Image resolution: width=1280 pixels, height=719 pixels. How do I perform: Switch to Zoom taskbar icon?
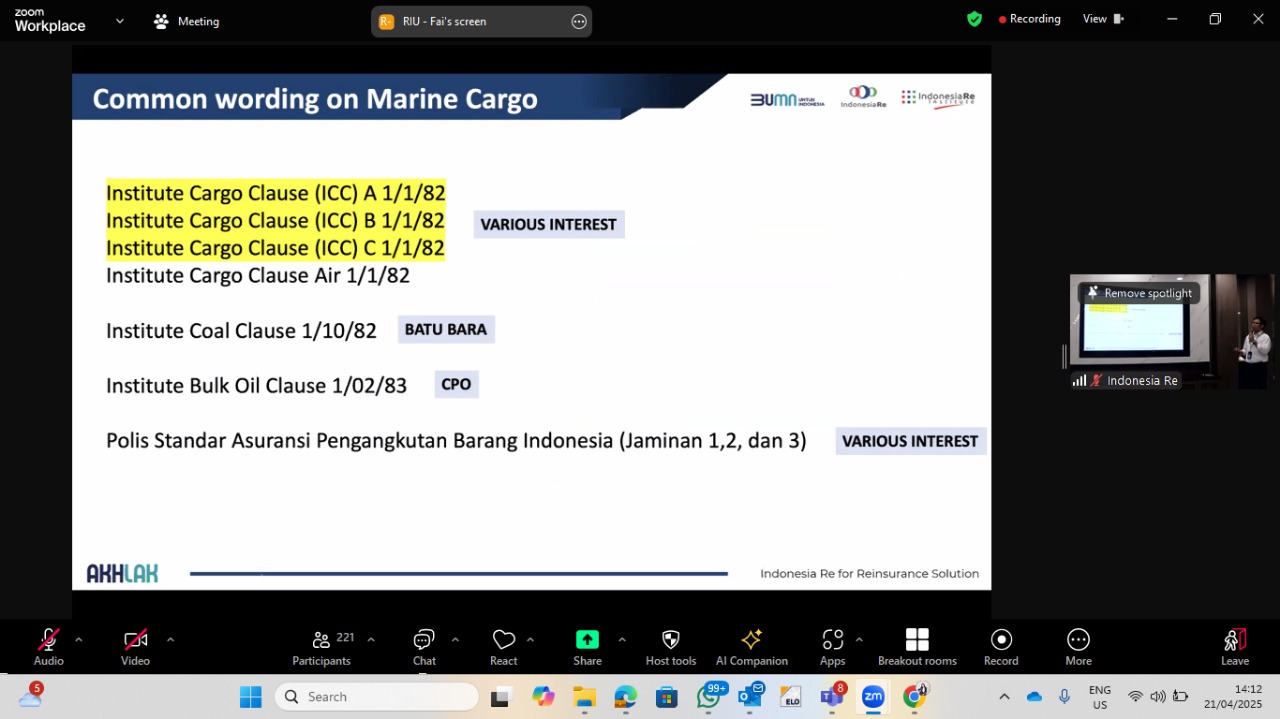(x=873, y=697)
